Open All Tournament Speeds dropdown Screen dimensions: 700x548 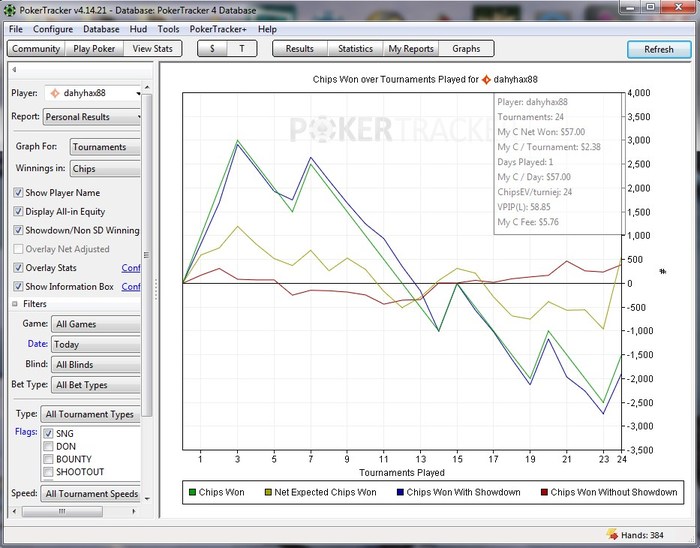click(91, 494)
